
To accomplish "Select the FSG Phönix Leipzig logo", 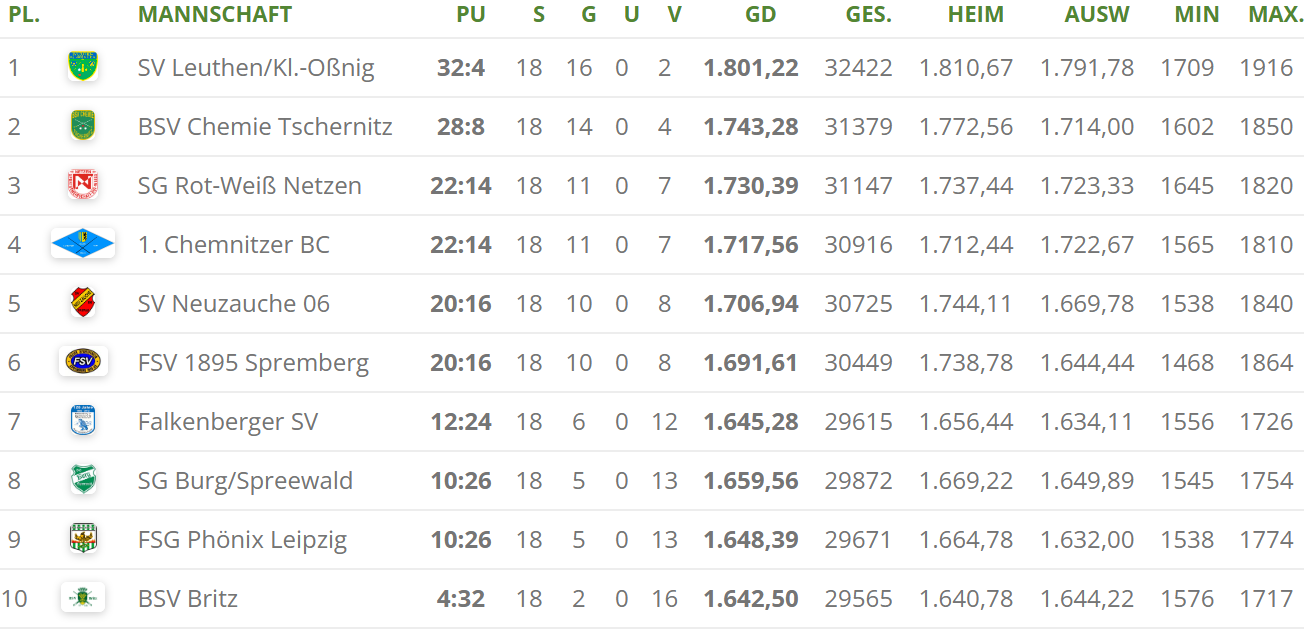I will [82, 539].
